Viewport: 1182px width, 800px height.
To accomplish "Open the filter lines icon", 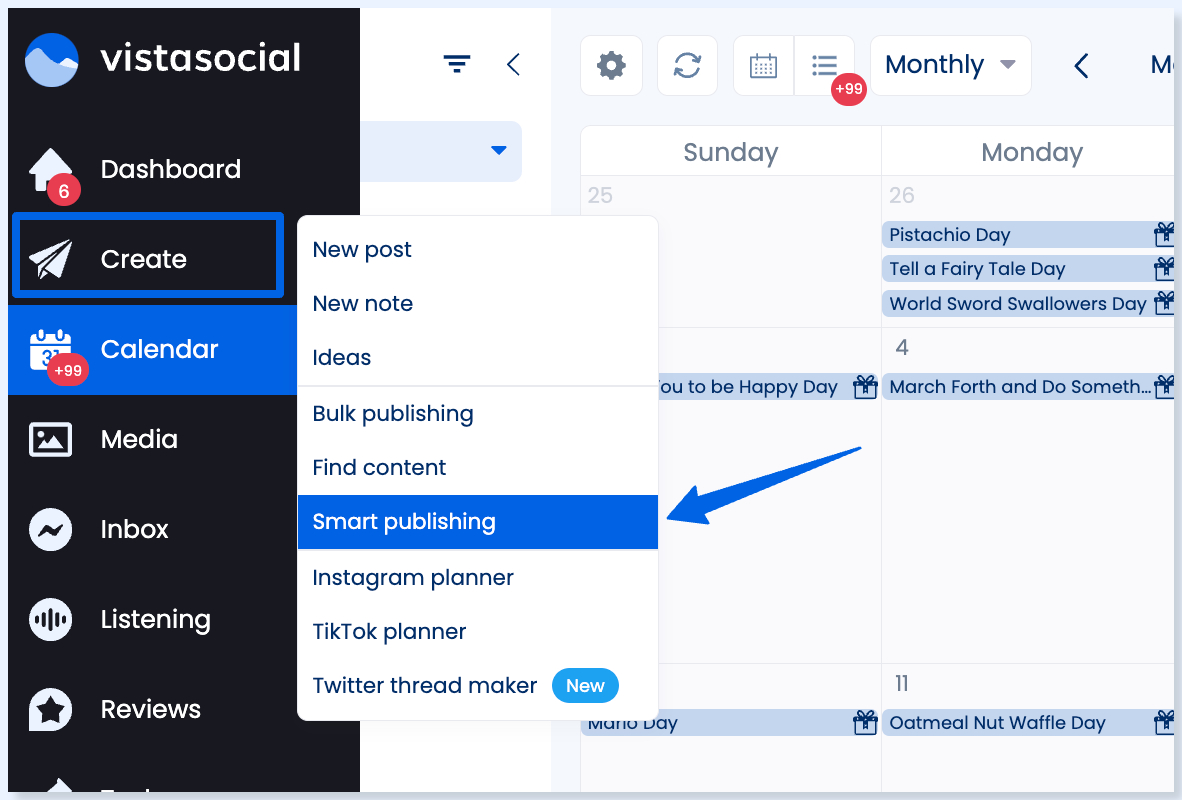I will point(457,65).
